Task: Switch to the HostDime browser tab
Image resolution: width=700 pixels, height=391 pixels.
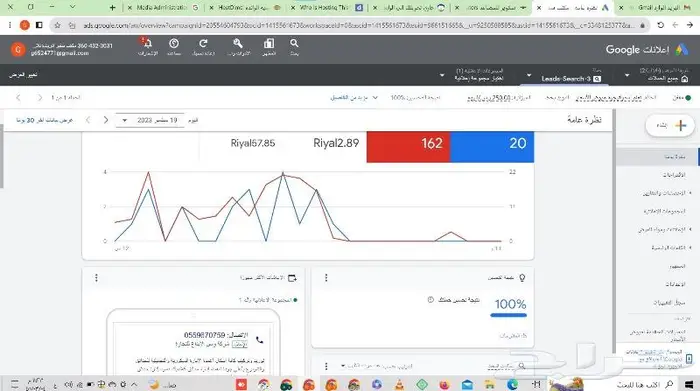Action: pos(246,8)
